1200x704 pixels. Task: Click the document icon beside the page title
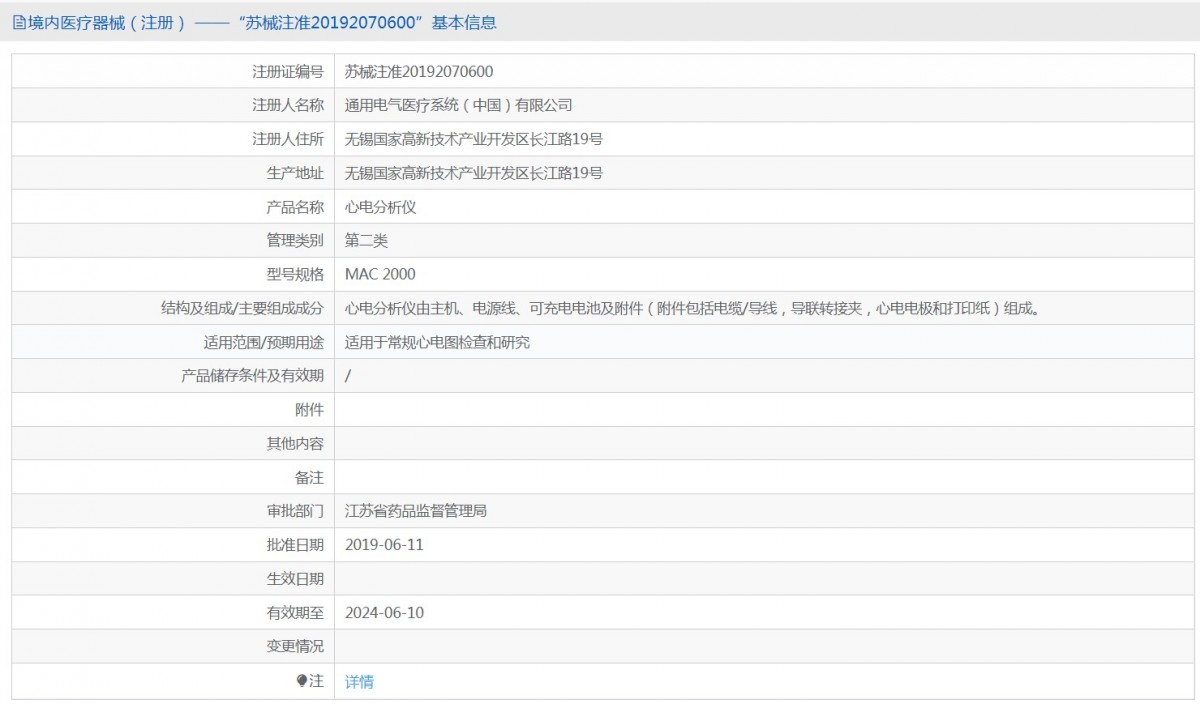pos(18,22)
